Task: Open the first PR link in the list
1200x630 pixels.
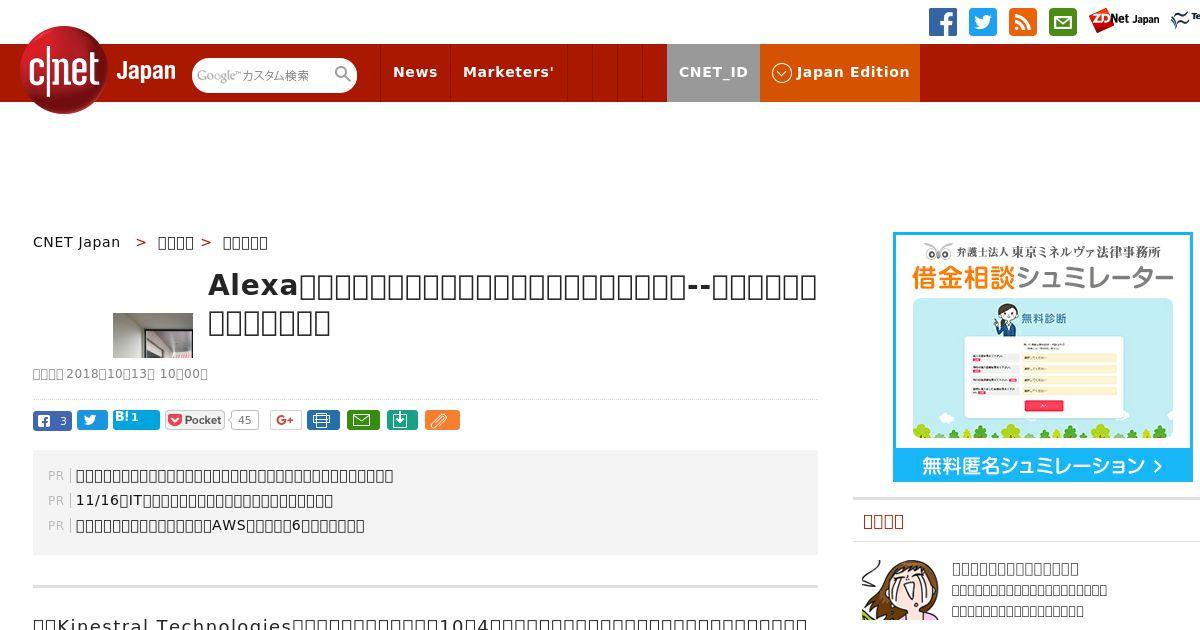Action: tap(235, 475)
